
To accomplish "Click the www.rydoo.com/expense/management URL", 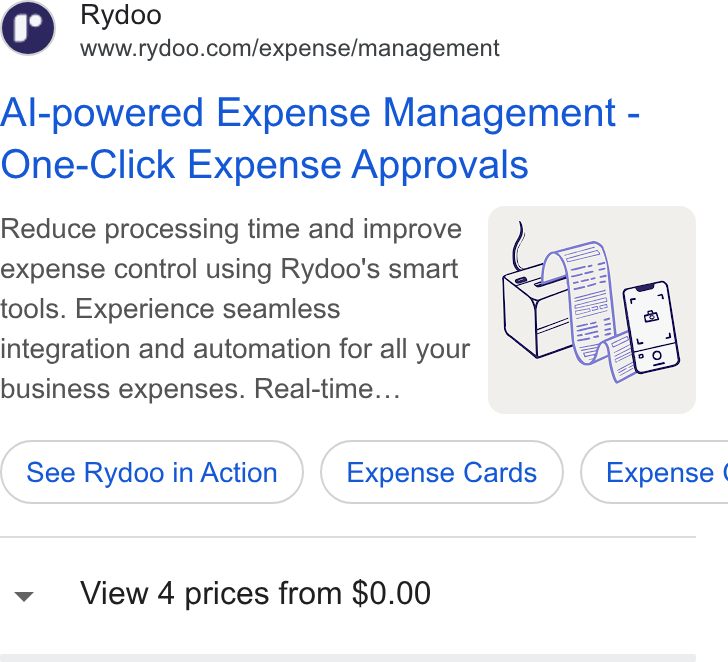I will pos(290,48).
